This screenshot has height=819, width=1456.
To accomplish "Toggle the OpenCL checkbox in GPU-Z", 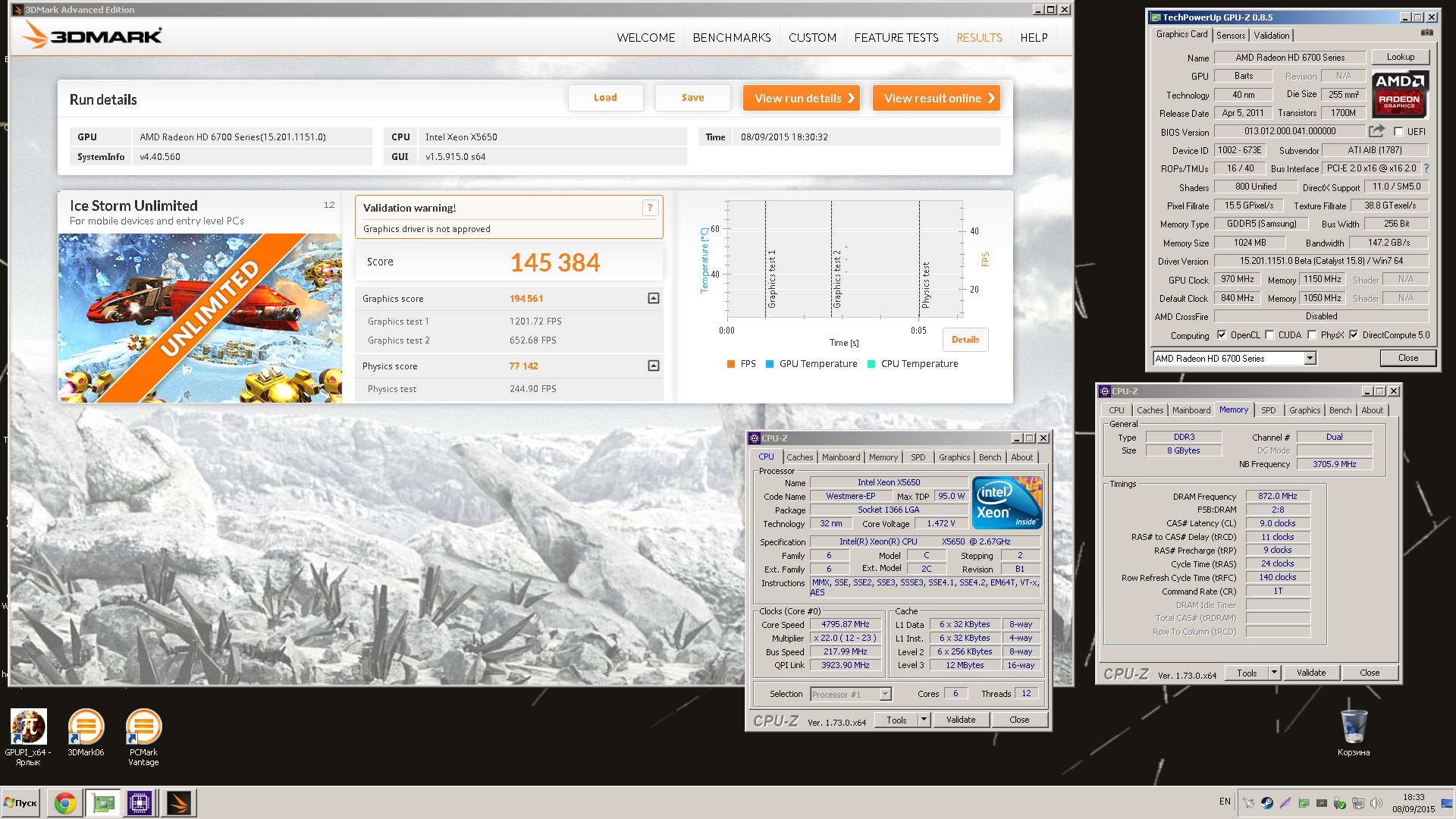I will click(x=1221, y=334).
